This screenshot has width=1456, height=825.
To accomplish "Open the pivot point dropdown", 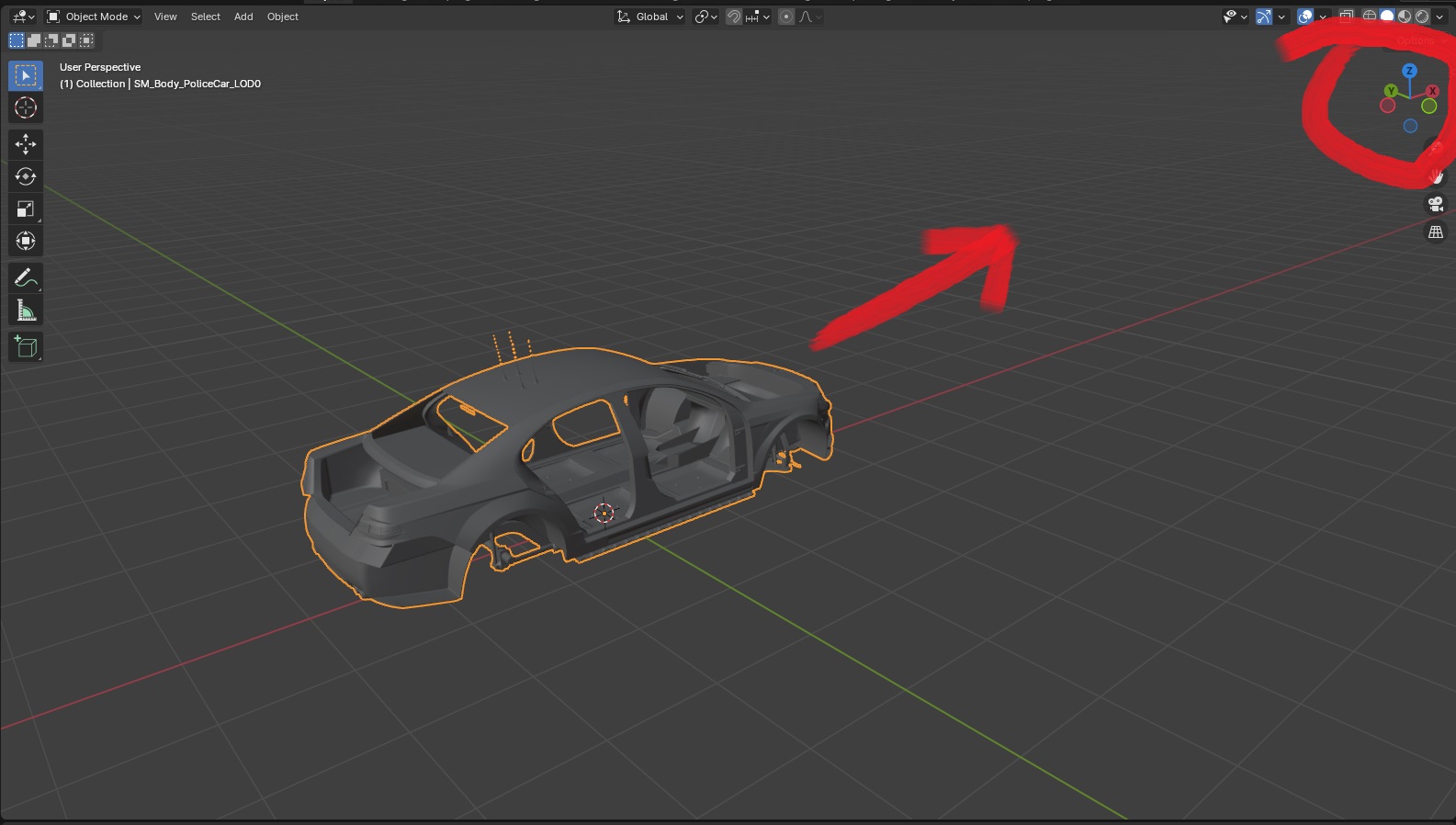I will 705,17.
